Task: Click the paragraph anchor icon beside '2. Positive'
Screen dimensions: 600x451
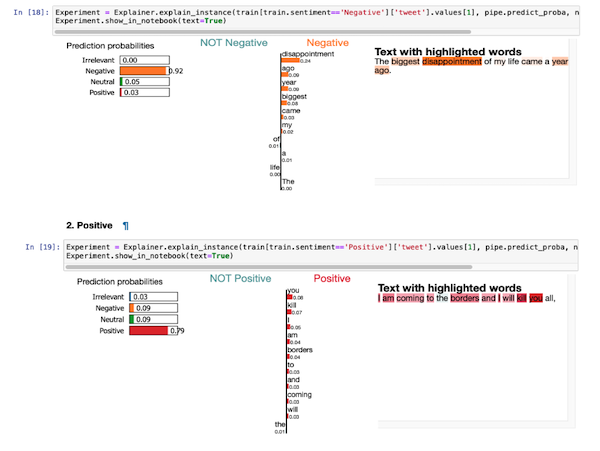Action: click(x=125, y=227)
